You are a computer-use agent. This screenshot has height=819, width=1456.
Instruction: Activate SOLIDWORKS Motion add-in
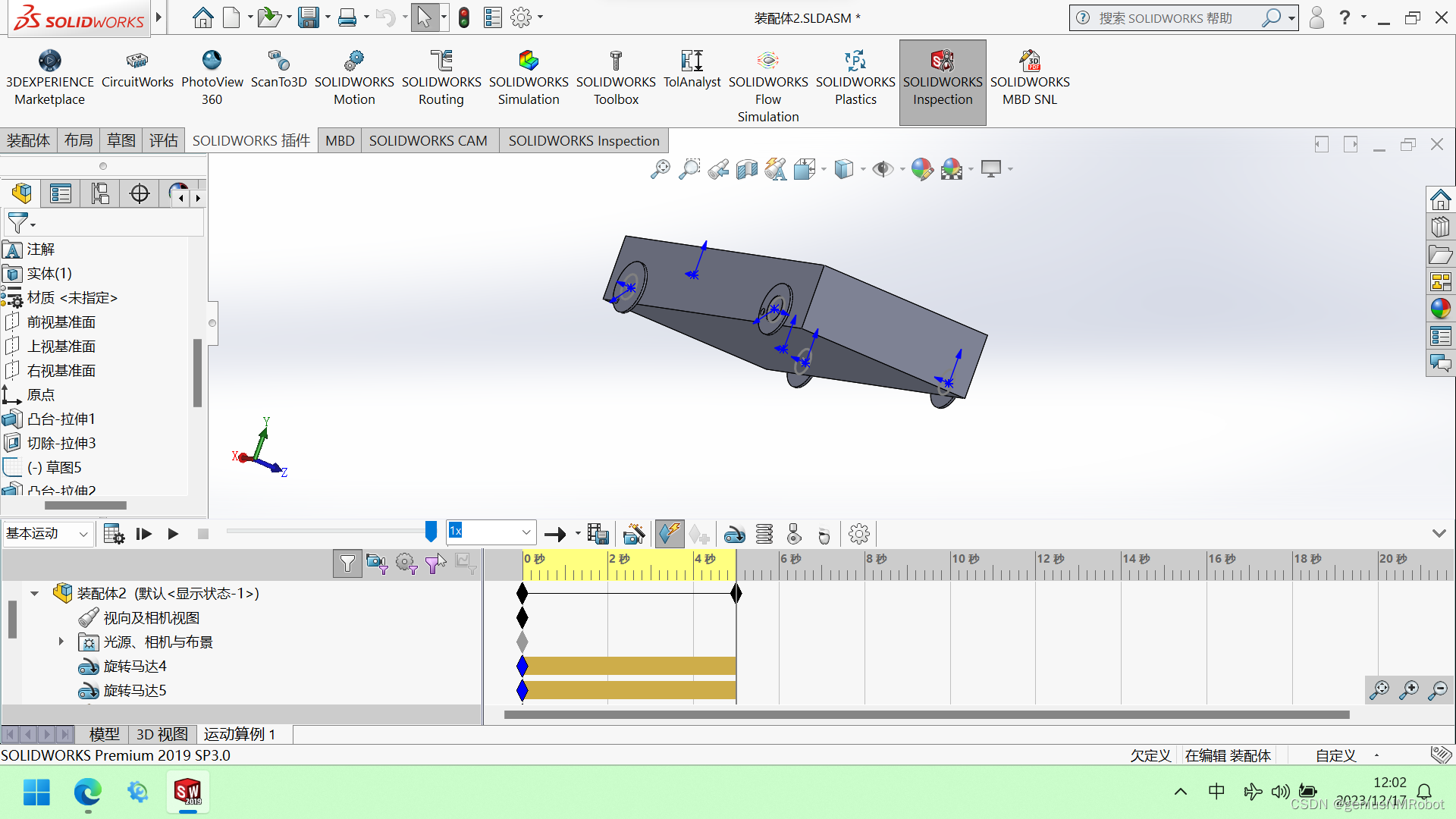click(x=354, y=78)
